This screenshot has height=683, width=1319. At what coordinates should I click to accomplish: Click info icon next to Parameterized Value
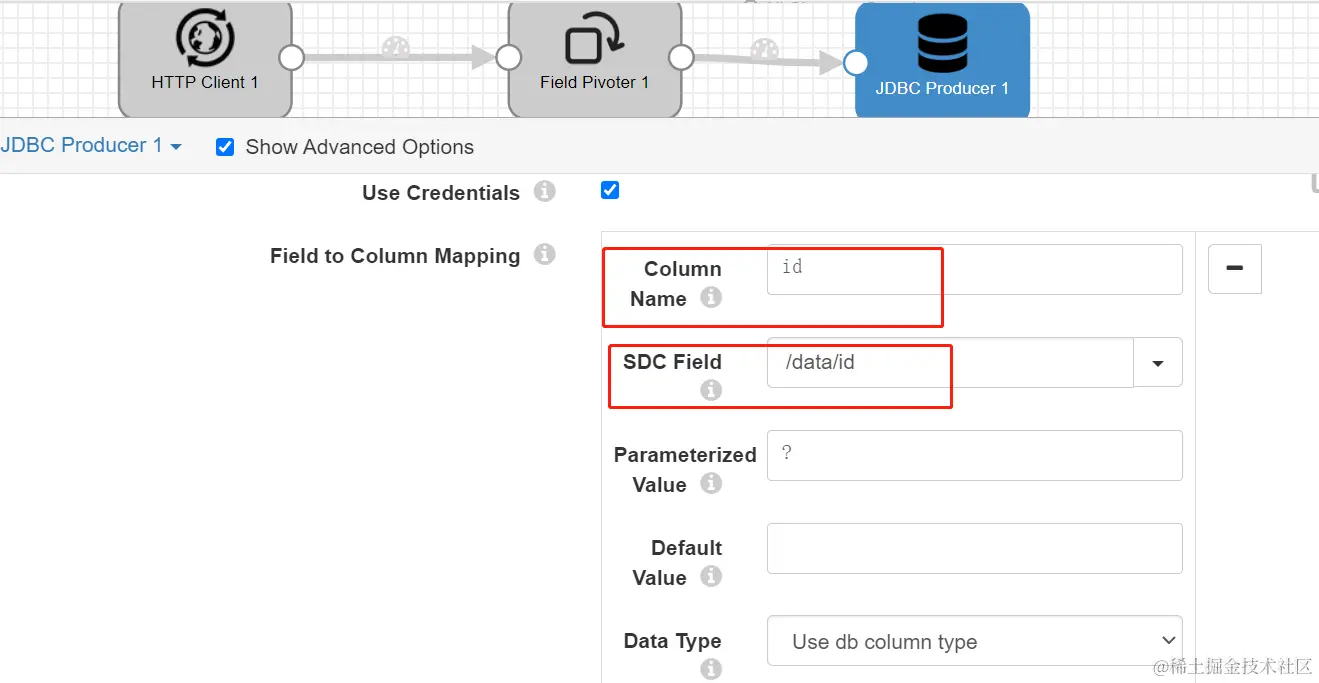(711, 484)
